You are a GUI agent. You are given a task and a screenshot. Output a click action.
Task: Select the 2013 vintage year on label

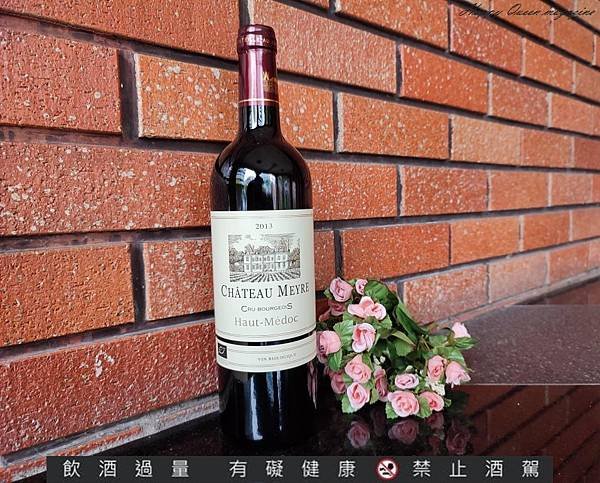(x=264, y=226)
